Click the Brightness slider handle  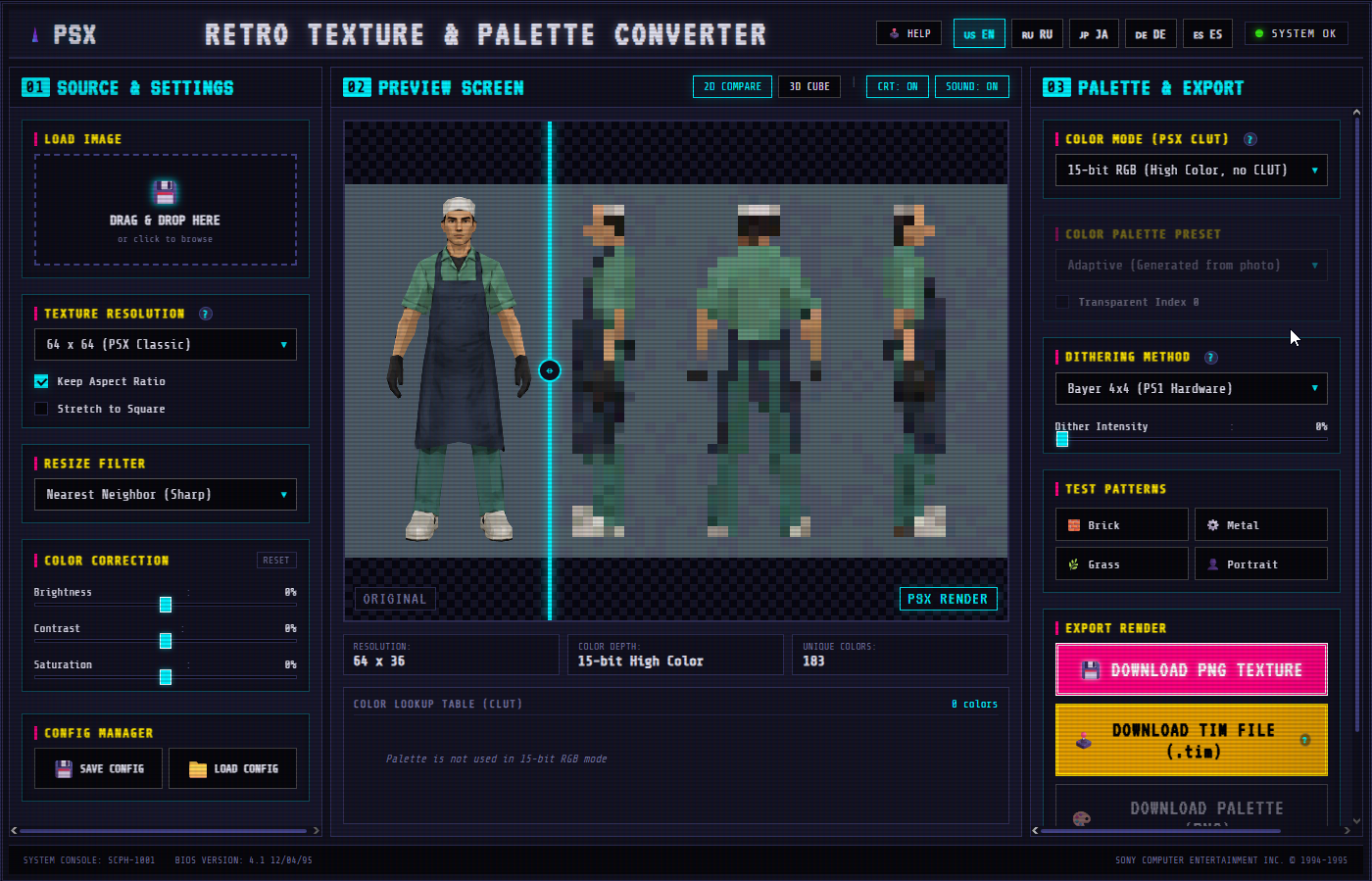coord(166,605)
